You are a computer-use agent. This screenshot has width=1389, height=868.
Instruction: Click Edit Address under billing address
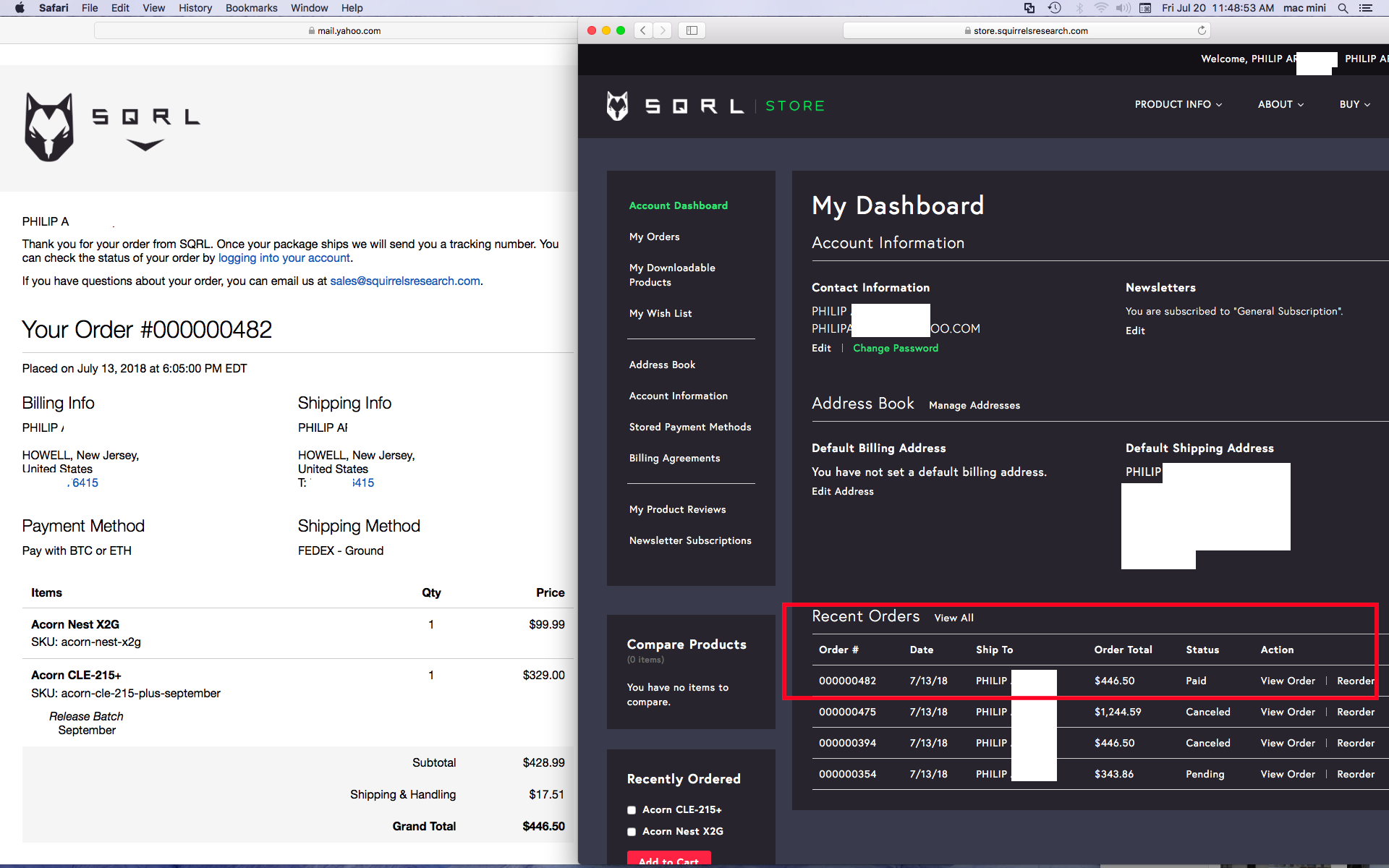843,491
